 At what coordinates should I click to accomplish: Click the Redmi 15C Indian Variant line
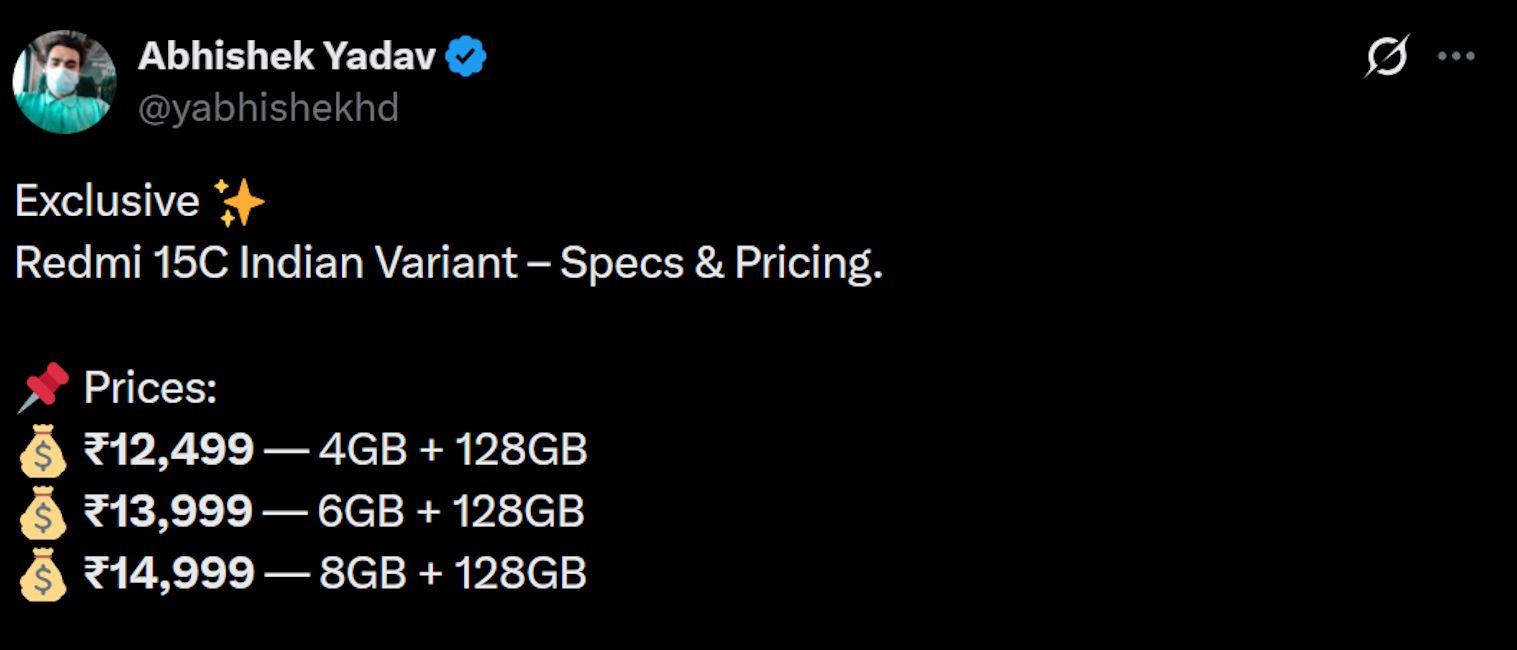point(448,264)
